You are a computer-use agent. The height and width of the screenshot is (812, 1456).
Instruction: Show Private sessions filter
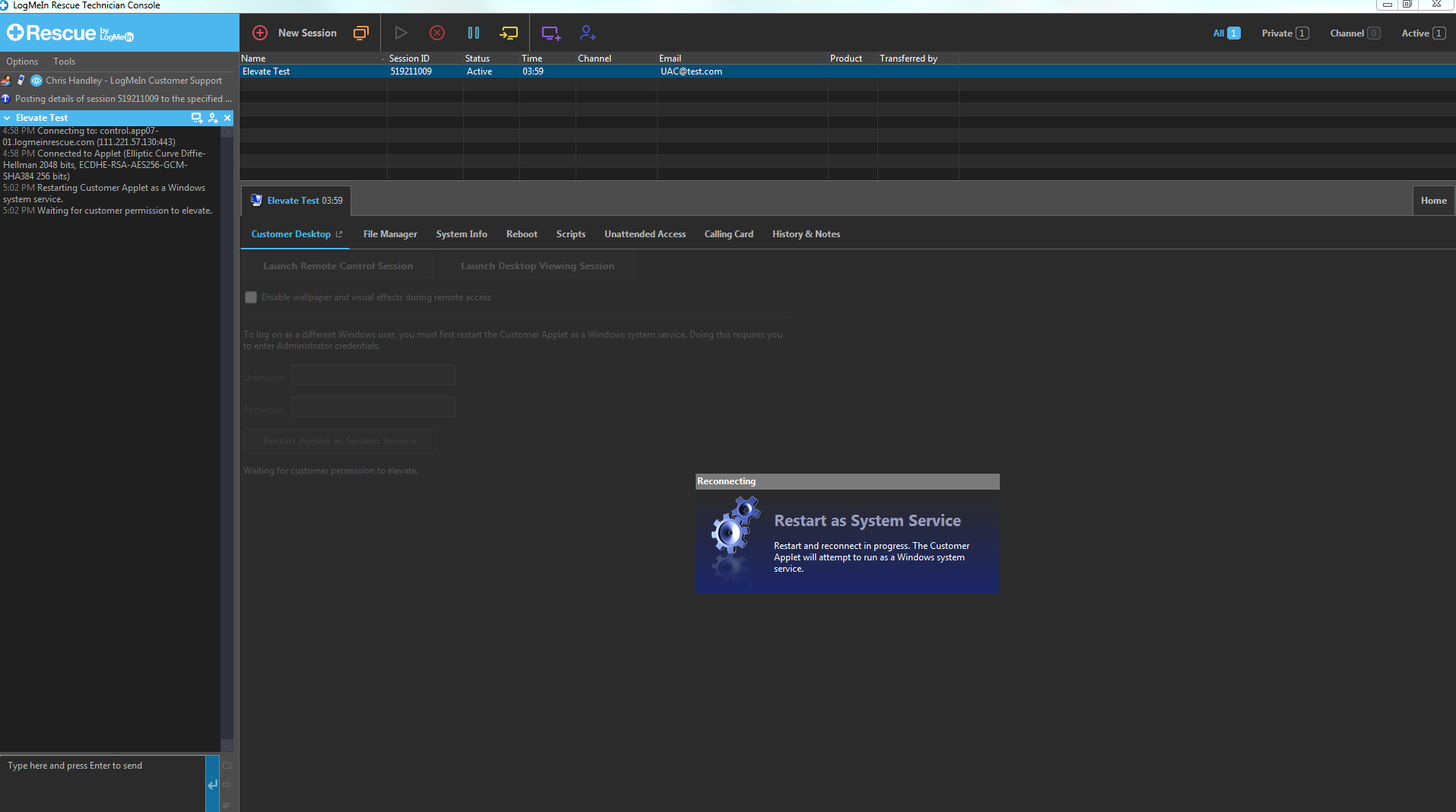(x=1285, y=33)
